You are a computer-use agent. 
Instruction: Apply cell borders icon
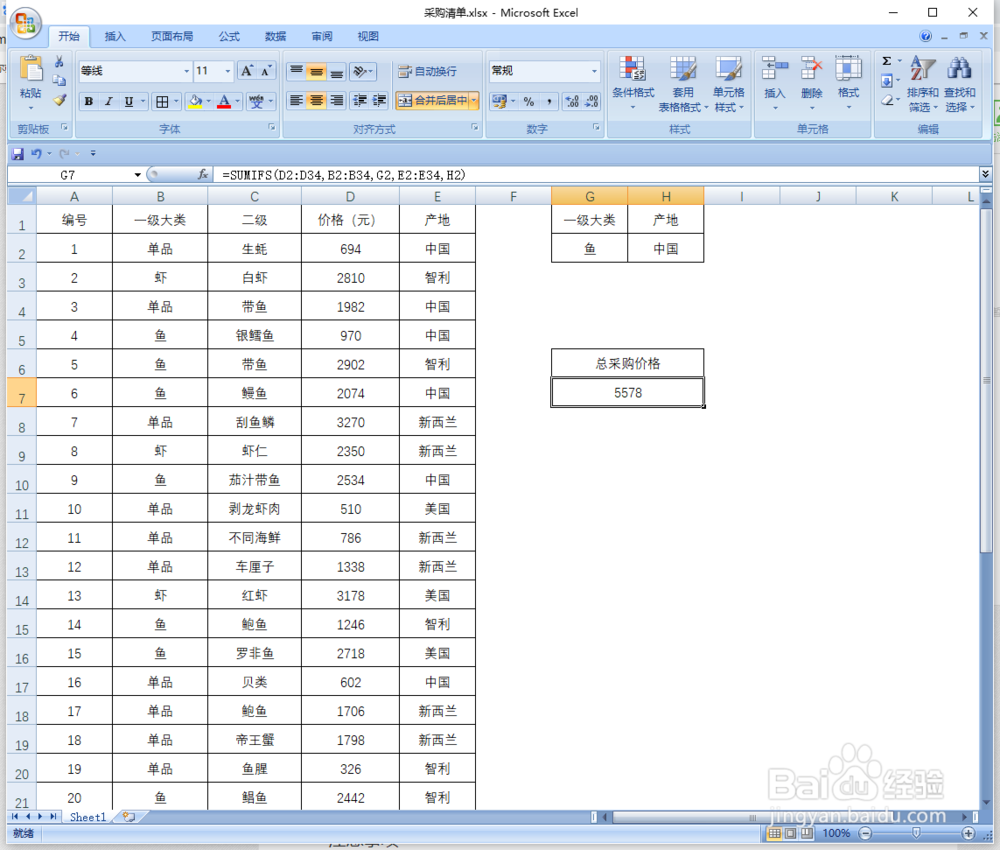click(x=163, y=101)
